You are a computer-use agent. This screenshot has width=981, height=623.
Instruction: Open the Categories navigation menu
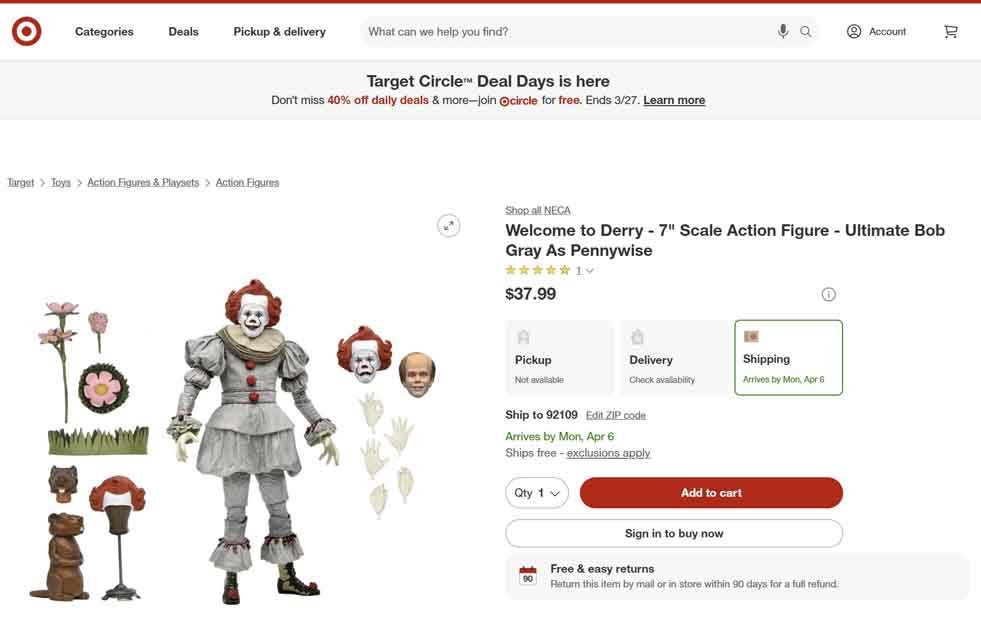pyautogui.click(x=104, y=31)
